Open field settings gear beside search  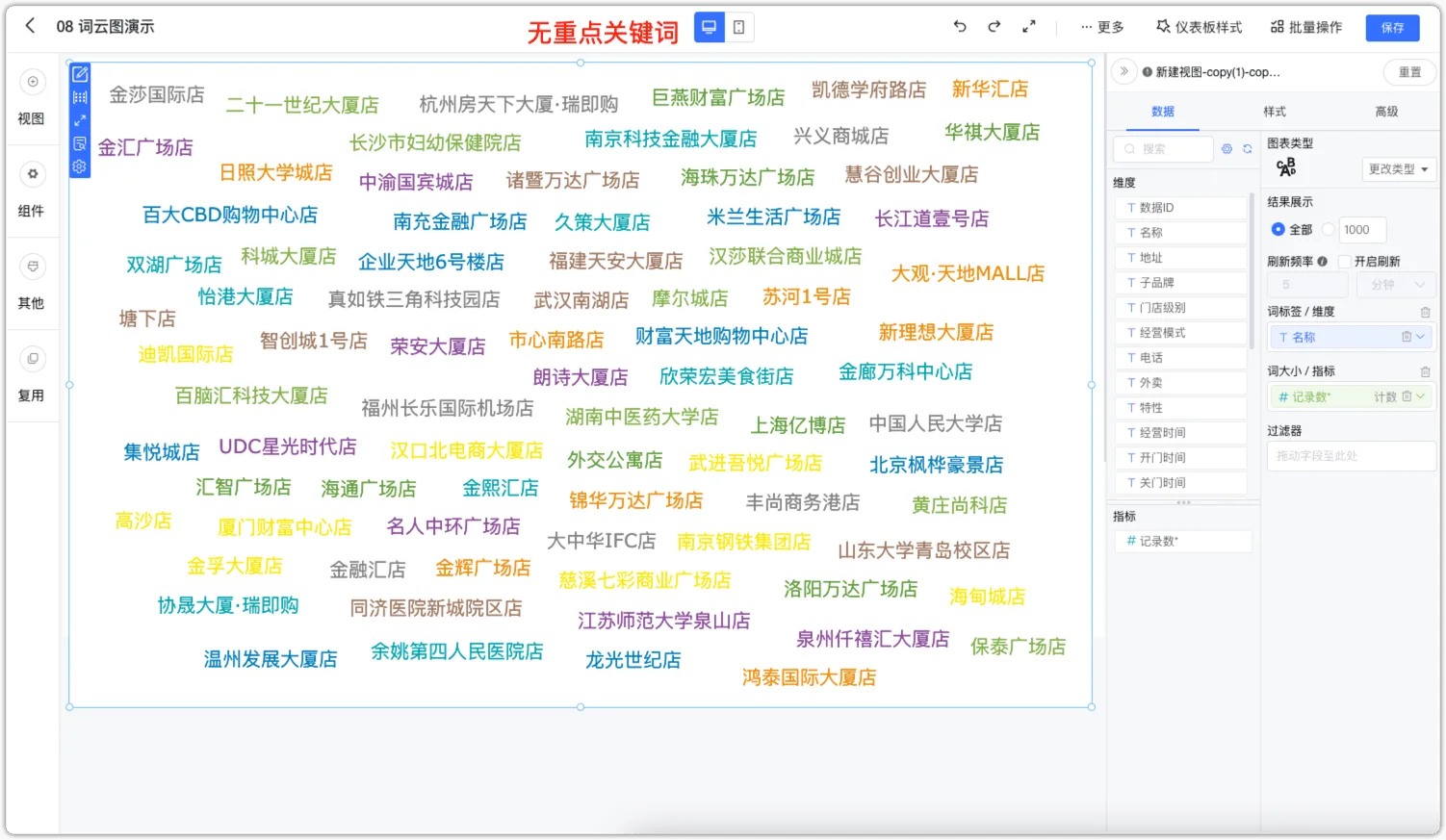[x=1227, y=149]
